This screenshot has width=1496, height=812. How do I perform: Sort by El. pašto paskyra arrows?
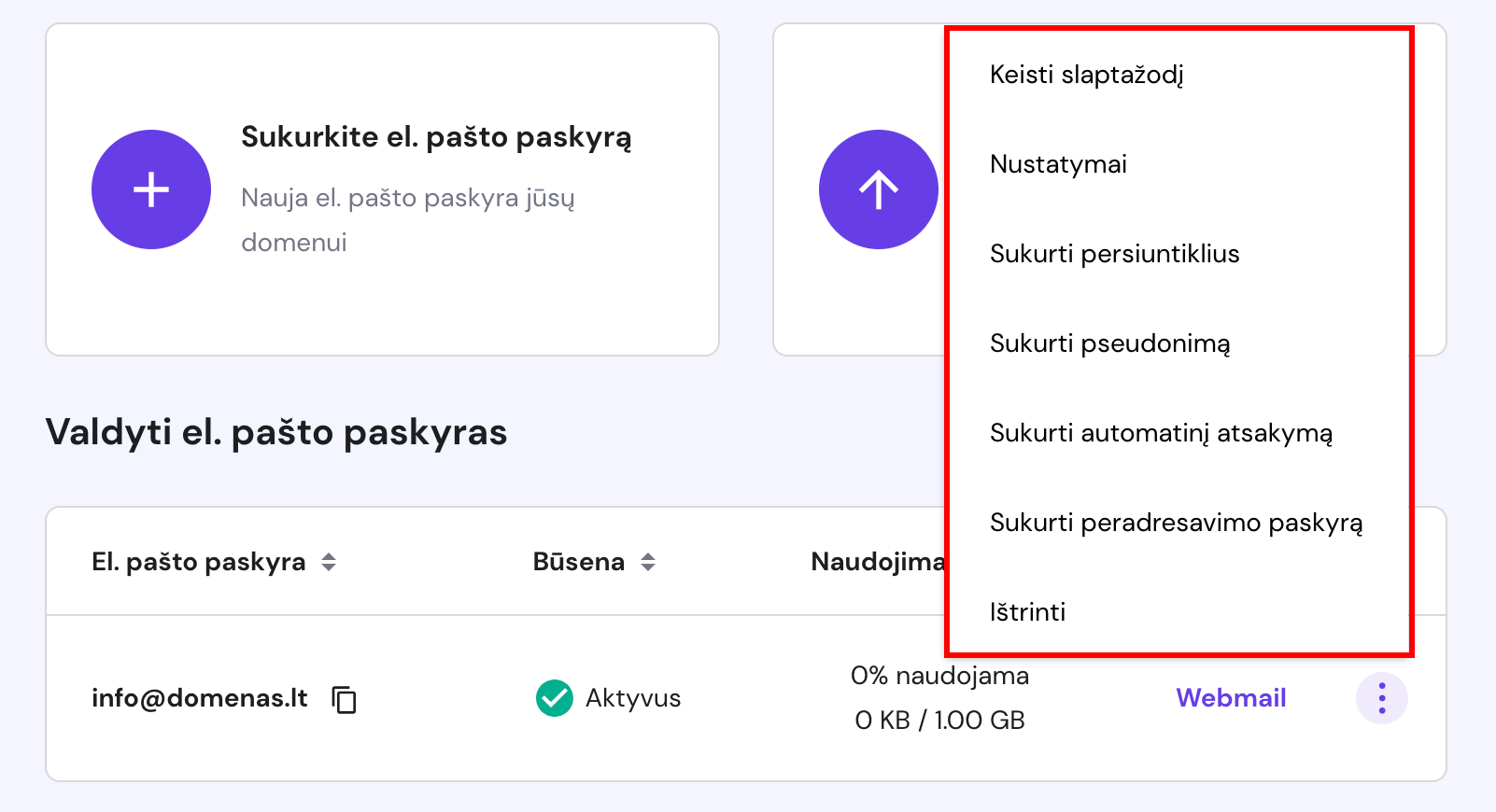click(329, 562)
